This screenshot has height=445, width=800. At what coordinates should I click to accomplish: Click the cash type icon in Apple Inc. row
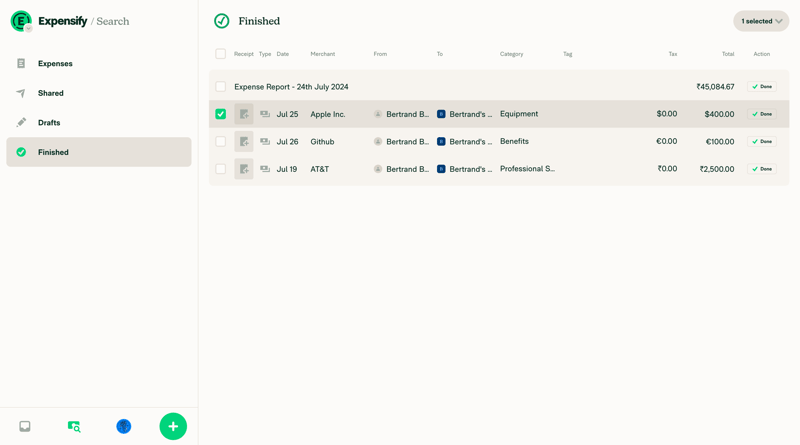click(x=265, y=114)
